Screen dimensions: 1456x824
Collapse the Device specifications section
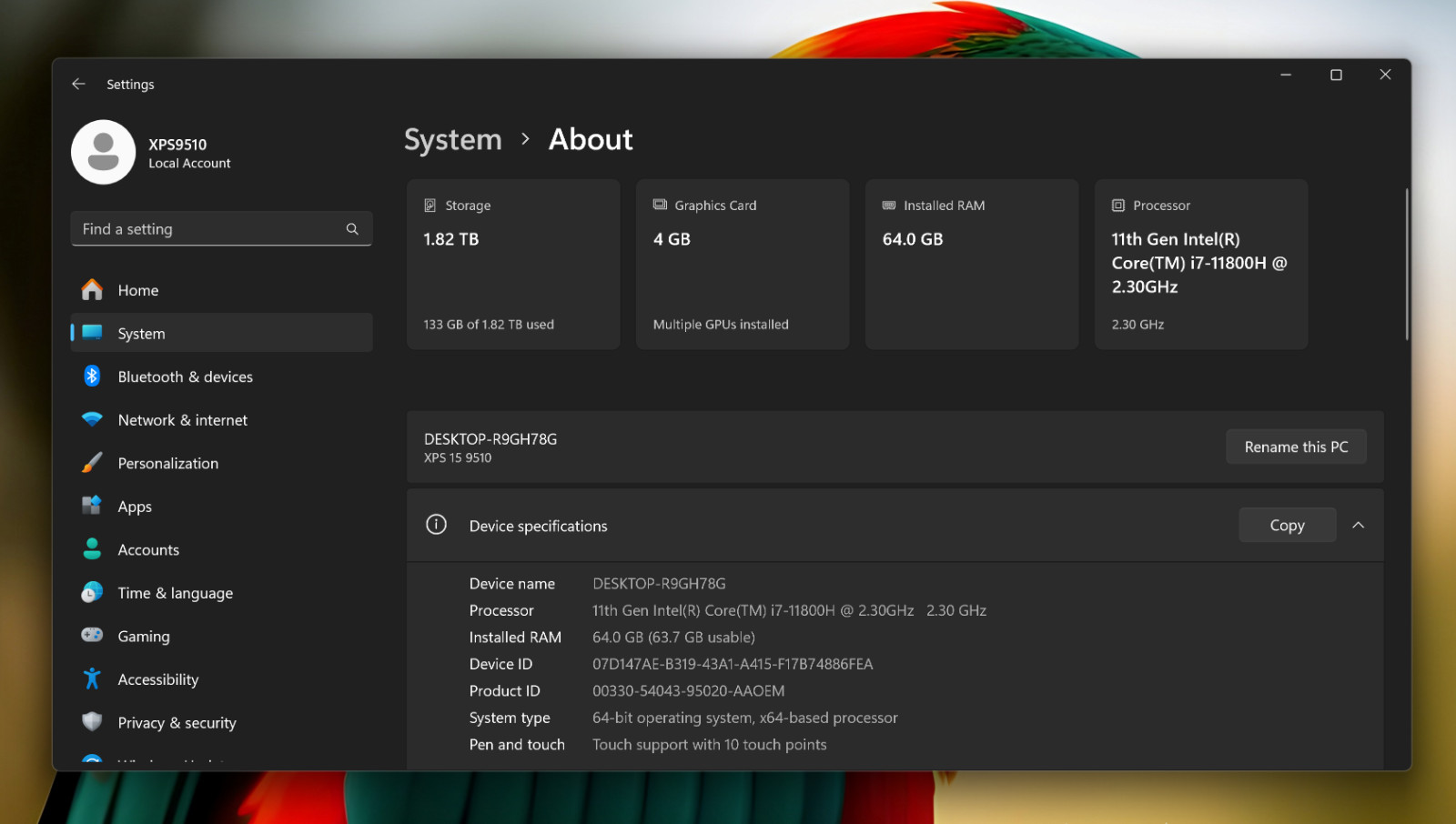(1358, 526)
